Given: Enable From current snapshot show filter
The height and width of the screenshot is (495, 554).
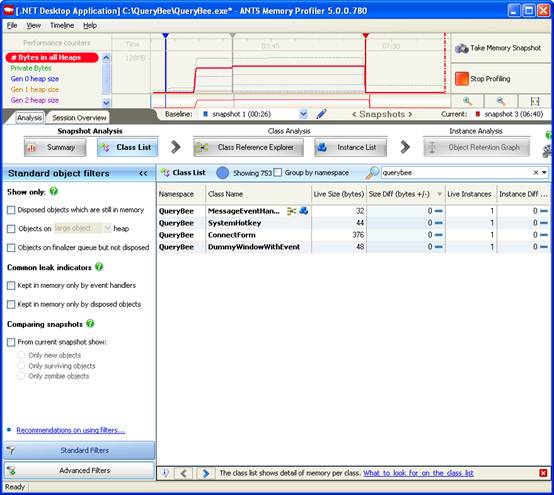Looking at the screenshot, I should [x=11, y=342].
